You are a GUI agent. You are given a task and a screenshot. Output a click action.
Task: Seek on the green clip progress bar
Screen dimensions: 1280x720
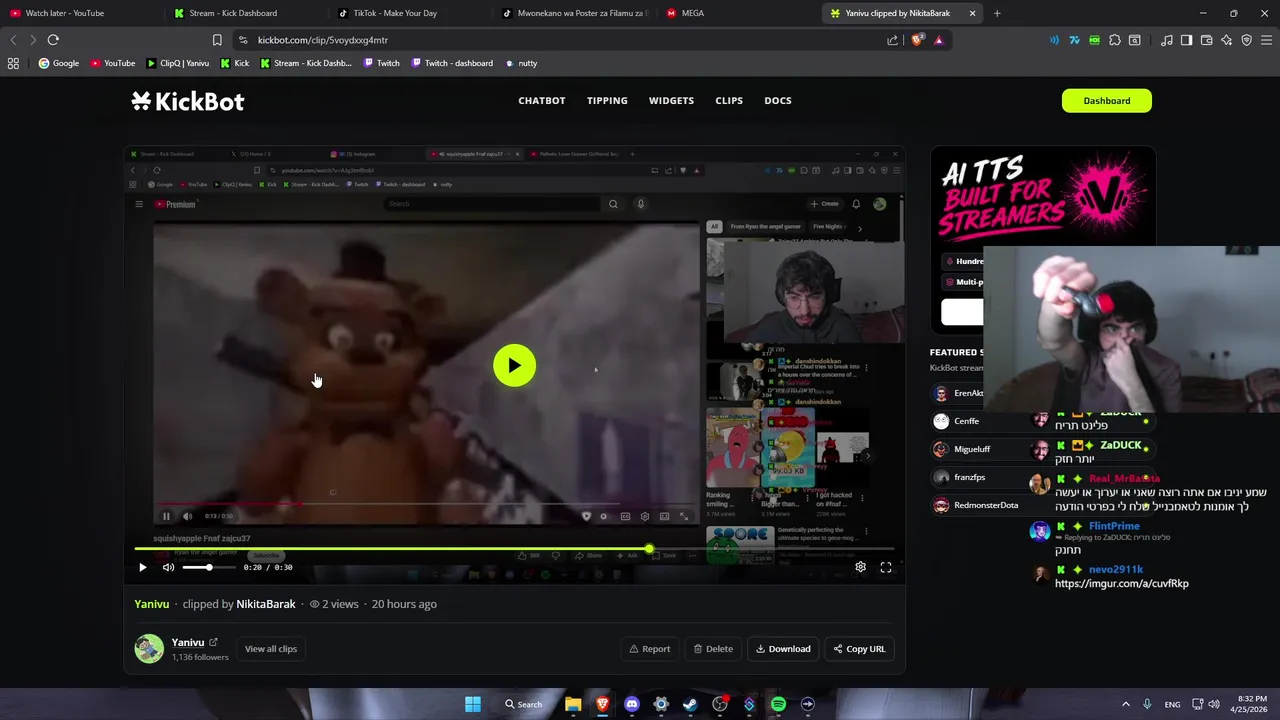(x=514, y=549)
